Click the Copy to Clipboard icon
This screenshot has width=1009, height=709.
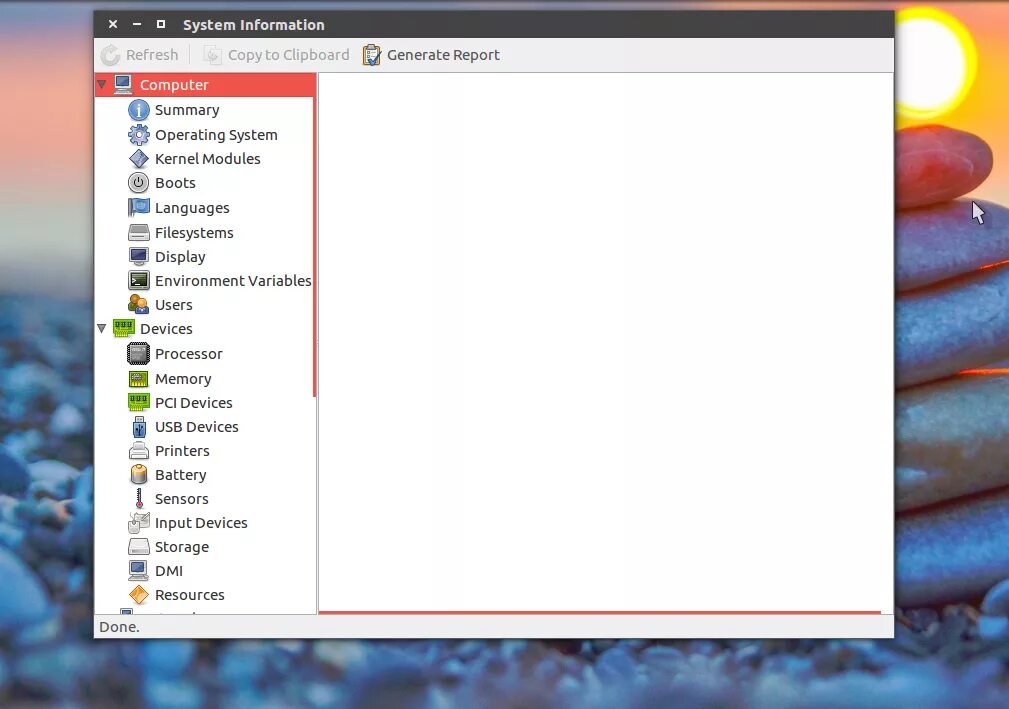(213, 55)
